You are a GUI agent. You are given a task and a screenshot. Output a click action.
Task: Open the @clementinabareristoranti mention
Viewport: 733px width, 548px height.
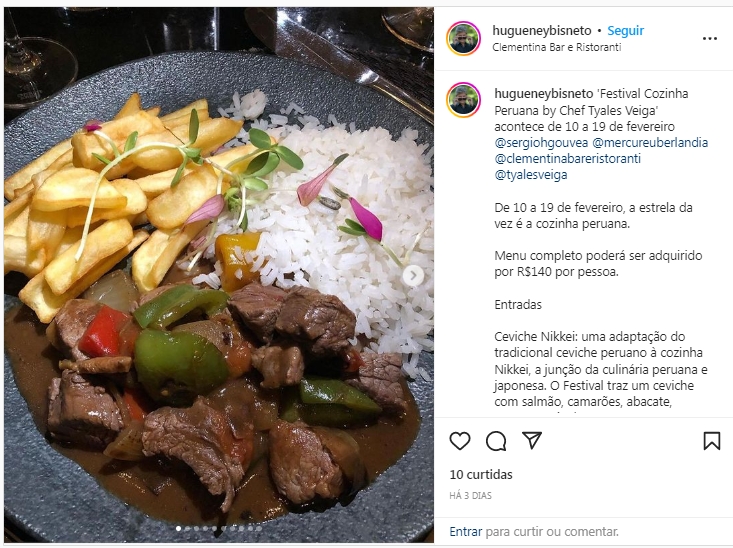pyautogui.click(x=568, y=159)
